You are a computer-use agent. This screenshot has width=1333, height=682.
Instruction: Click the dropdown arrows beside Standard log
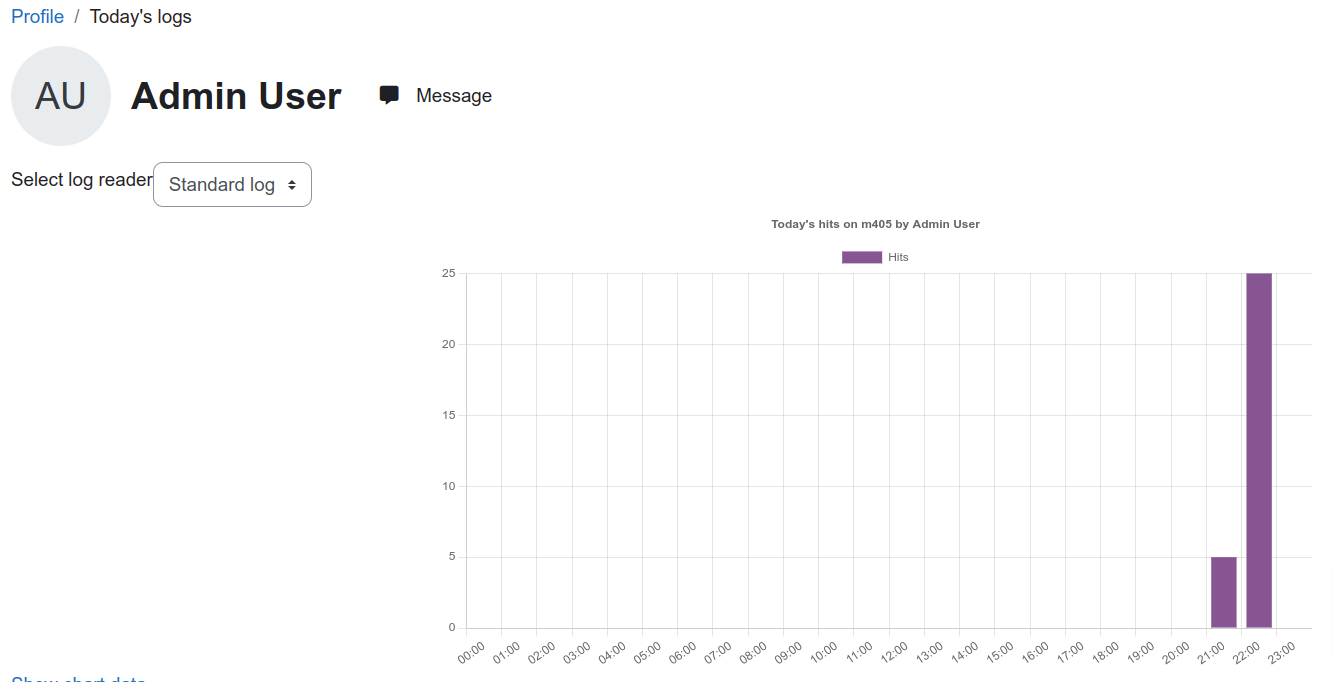(292, 185)
